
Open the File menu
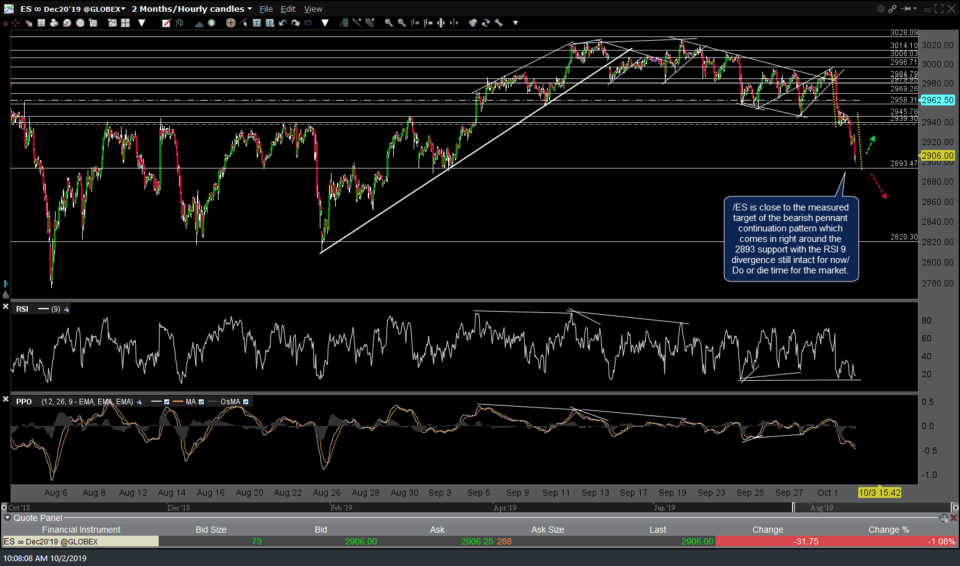point(266,9)
